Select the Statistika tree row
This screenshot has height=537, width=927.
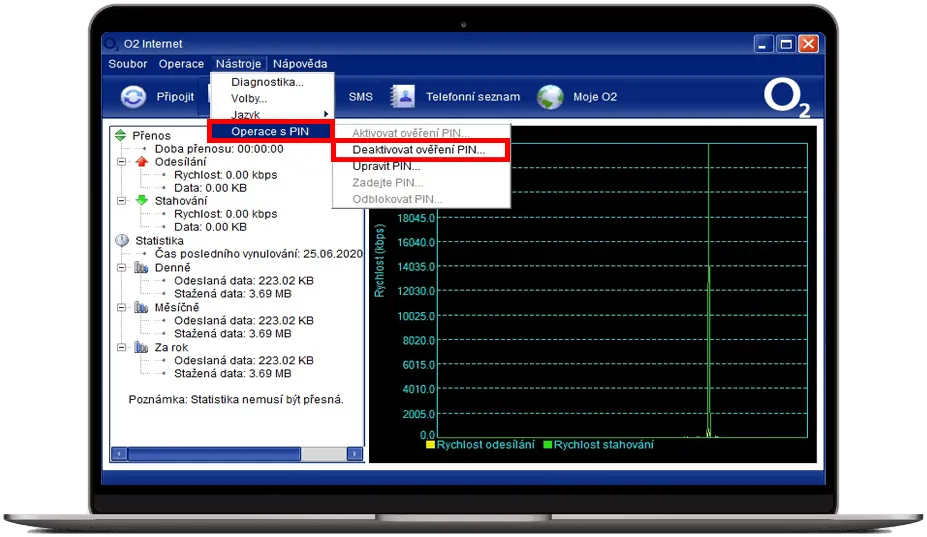point(159,241)
